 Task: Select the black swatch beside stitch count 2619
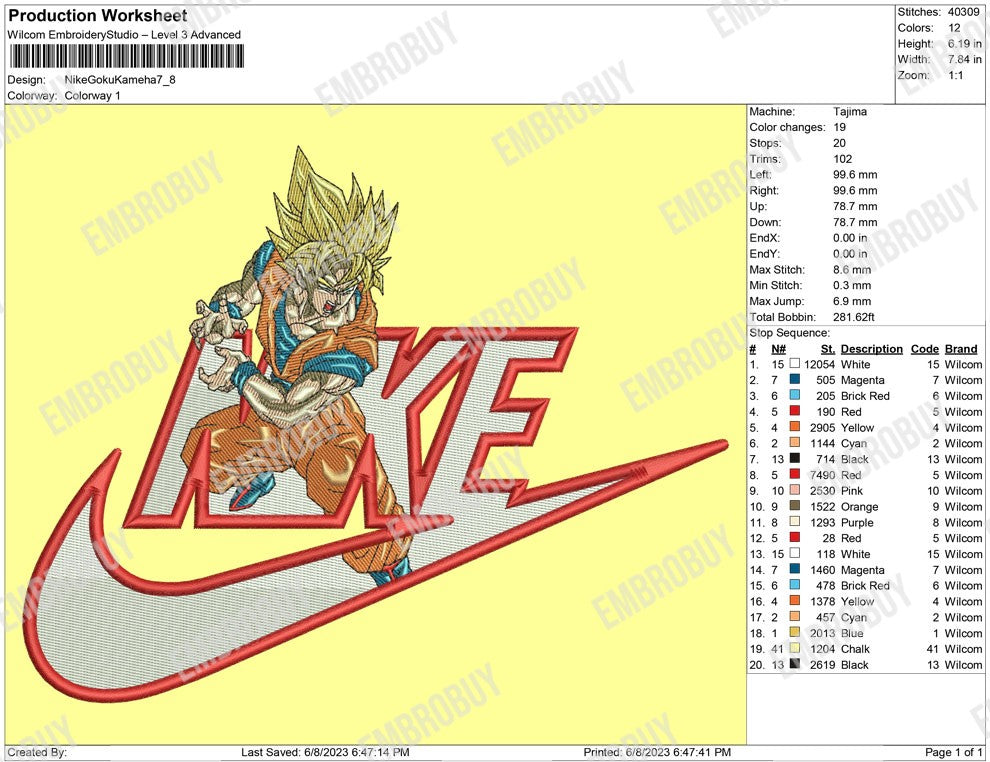794,664
